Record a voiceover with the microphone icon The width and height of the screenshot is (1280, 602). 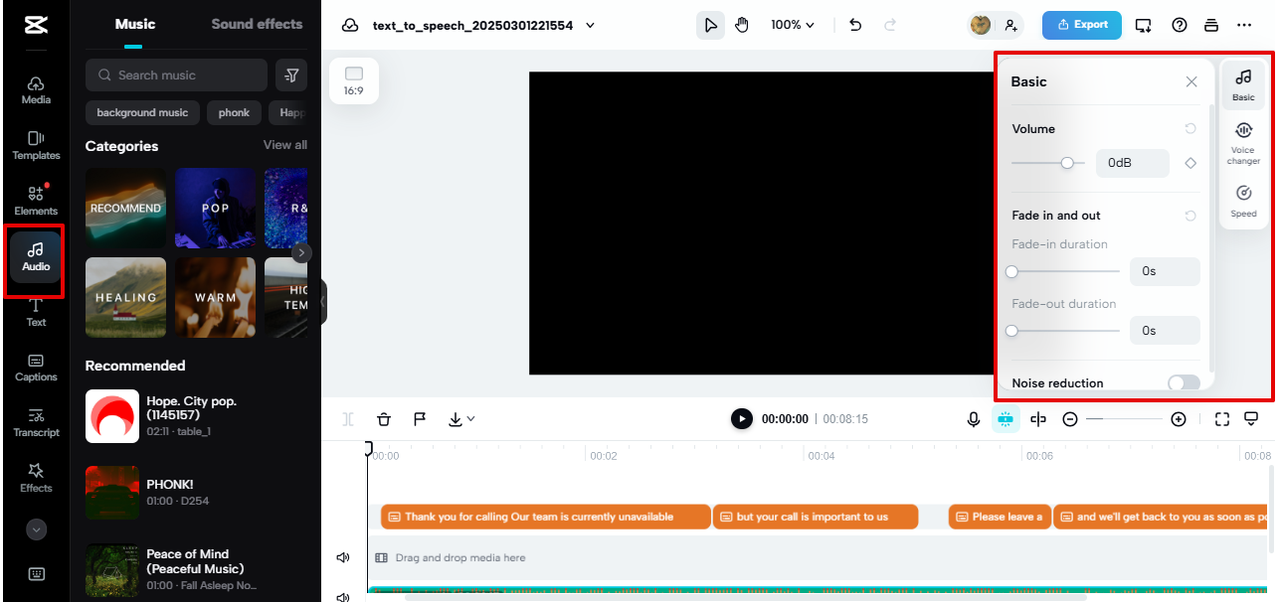click(x=973, y=418)
